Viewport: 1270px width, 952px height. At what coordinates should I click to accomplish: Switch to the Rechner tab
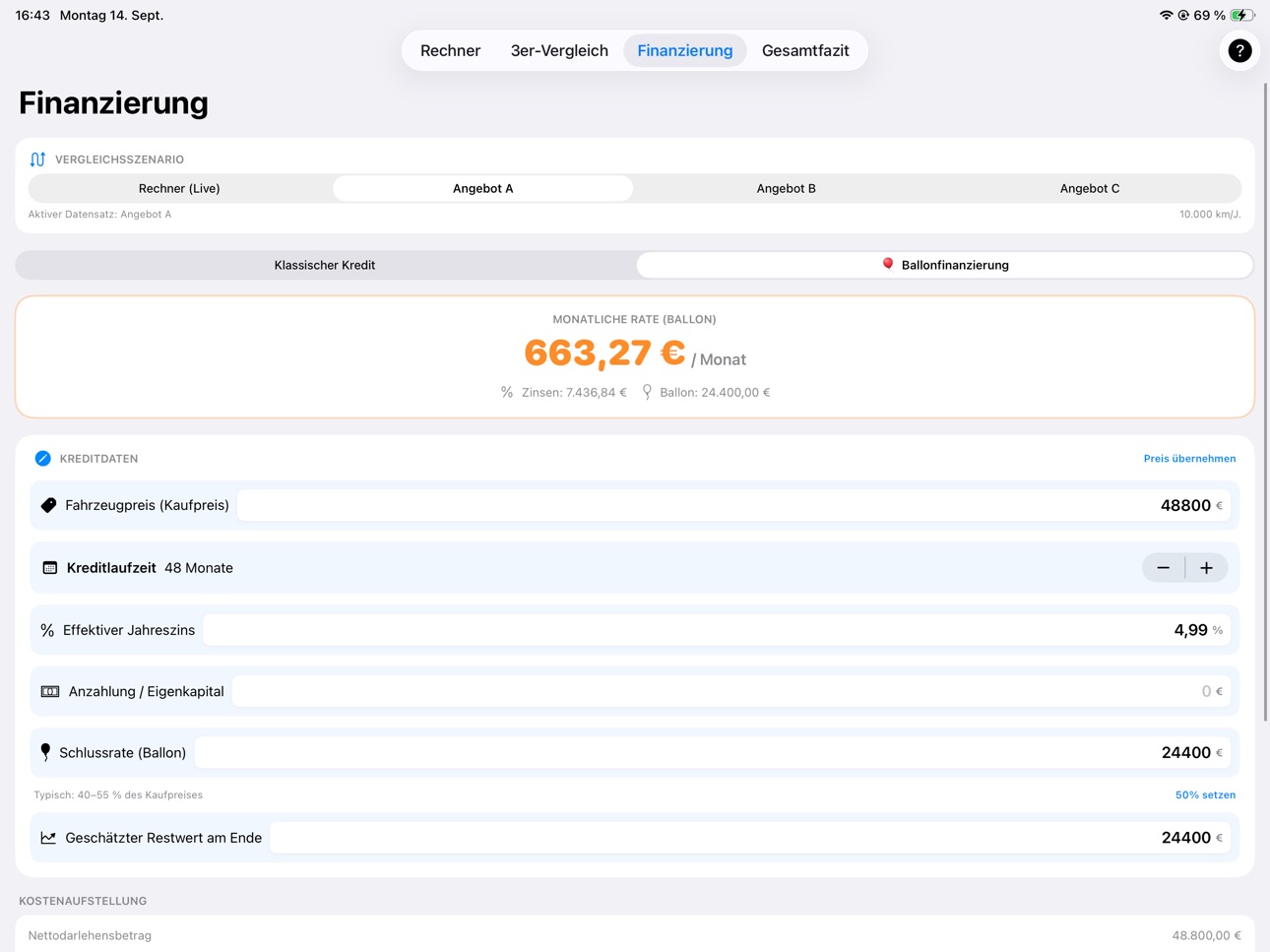(450, 50)
